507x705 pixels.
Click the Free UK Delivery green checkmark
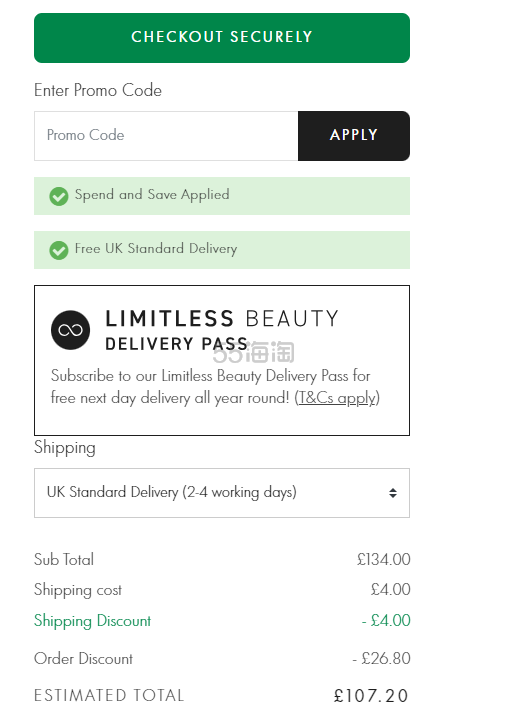coord(59,250)
